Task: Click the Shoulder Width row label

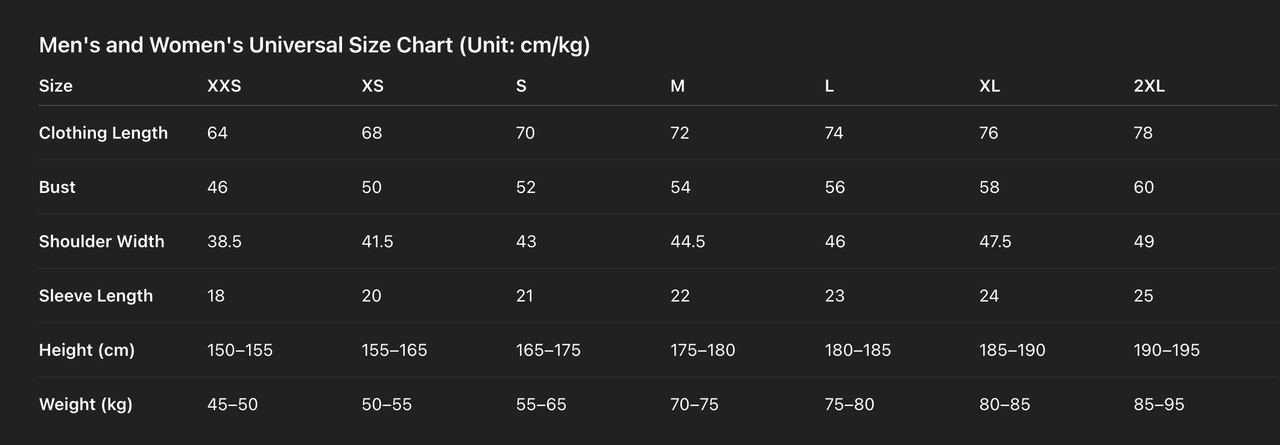Action: (101, 241)
